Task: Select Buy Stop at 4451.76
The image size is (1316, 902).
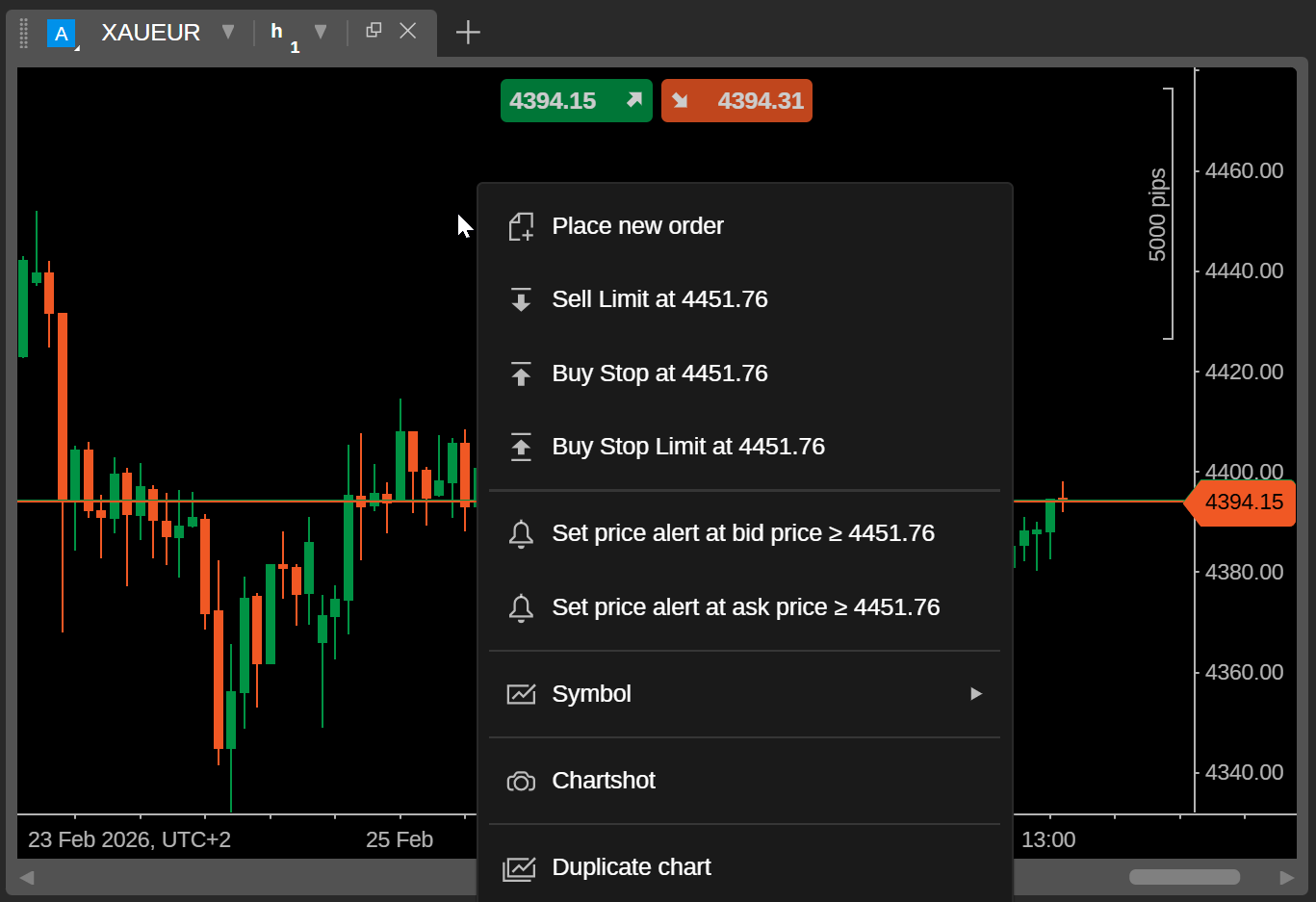Action: coord(745,374)
